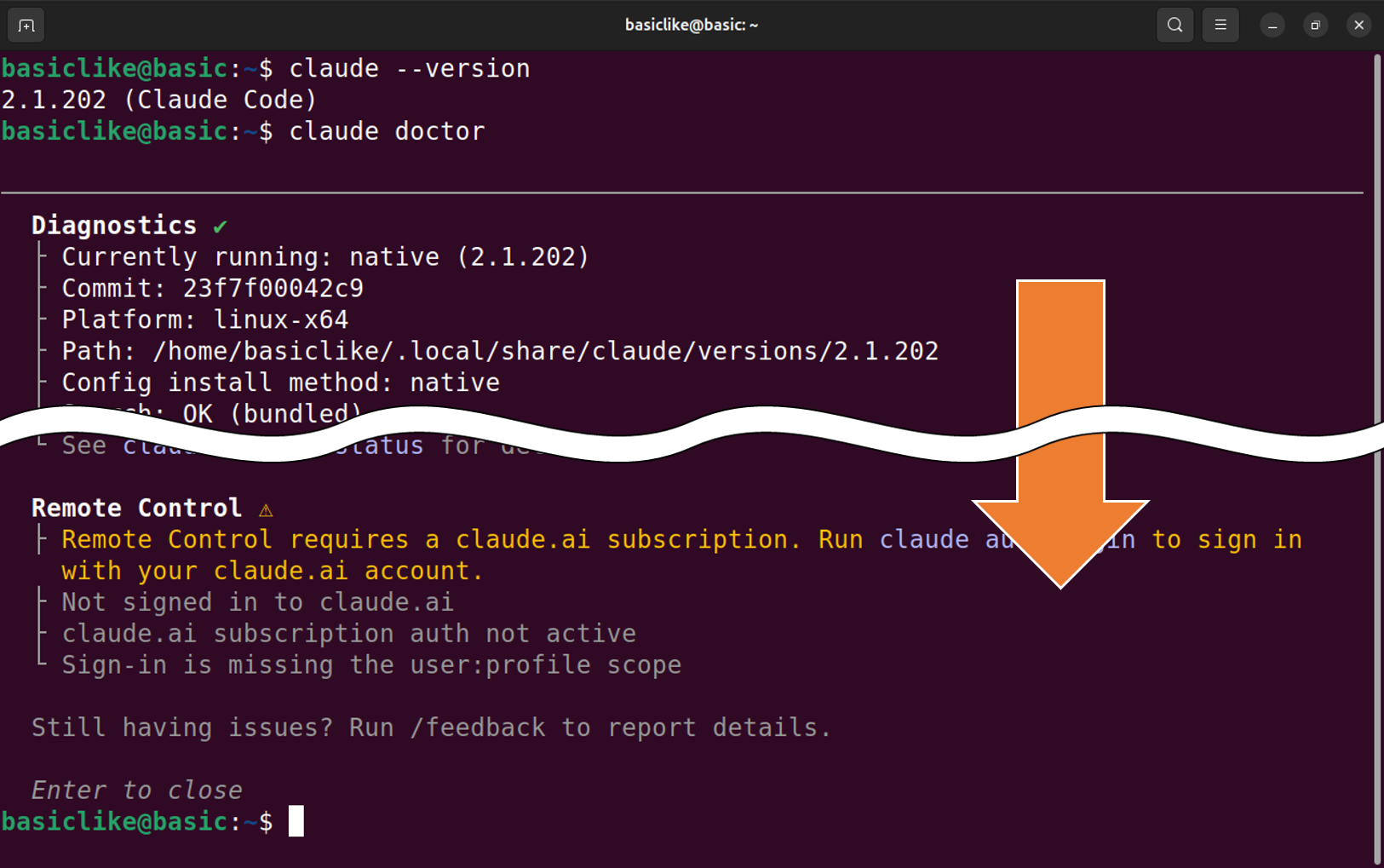Click the '2.1.202 (Claude Code)' output line
1384x868 pixels.
click(159, 101)
